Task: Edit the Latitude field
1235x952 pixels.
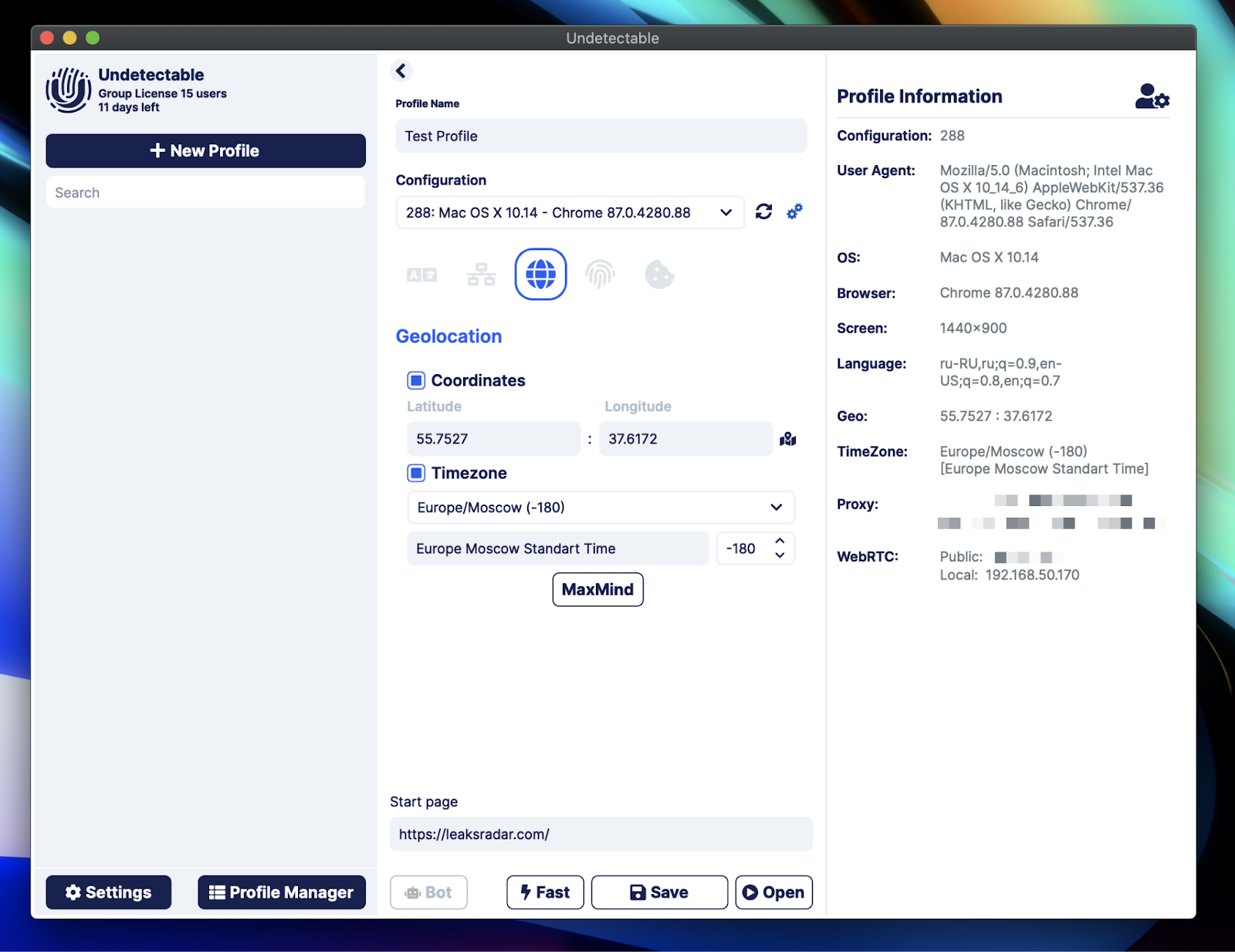Action: tap(493, 439)
